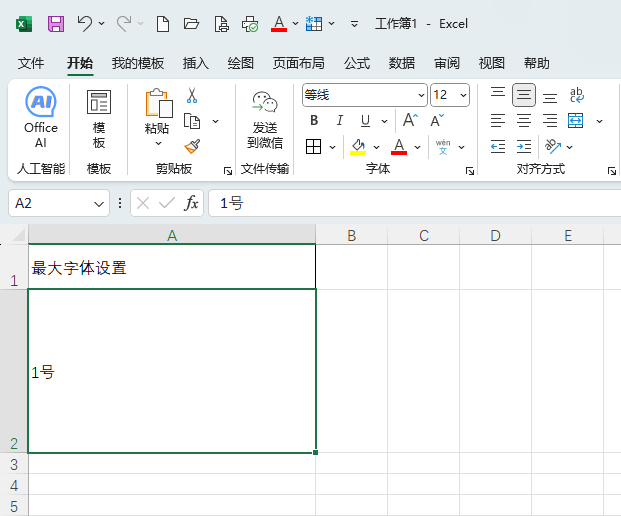Image resolution: width=621 pixels, height=516 pixels.
Task: Open the font size dropdown showing 12
Action: tap(463, 95)
